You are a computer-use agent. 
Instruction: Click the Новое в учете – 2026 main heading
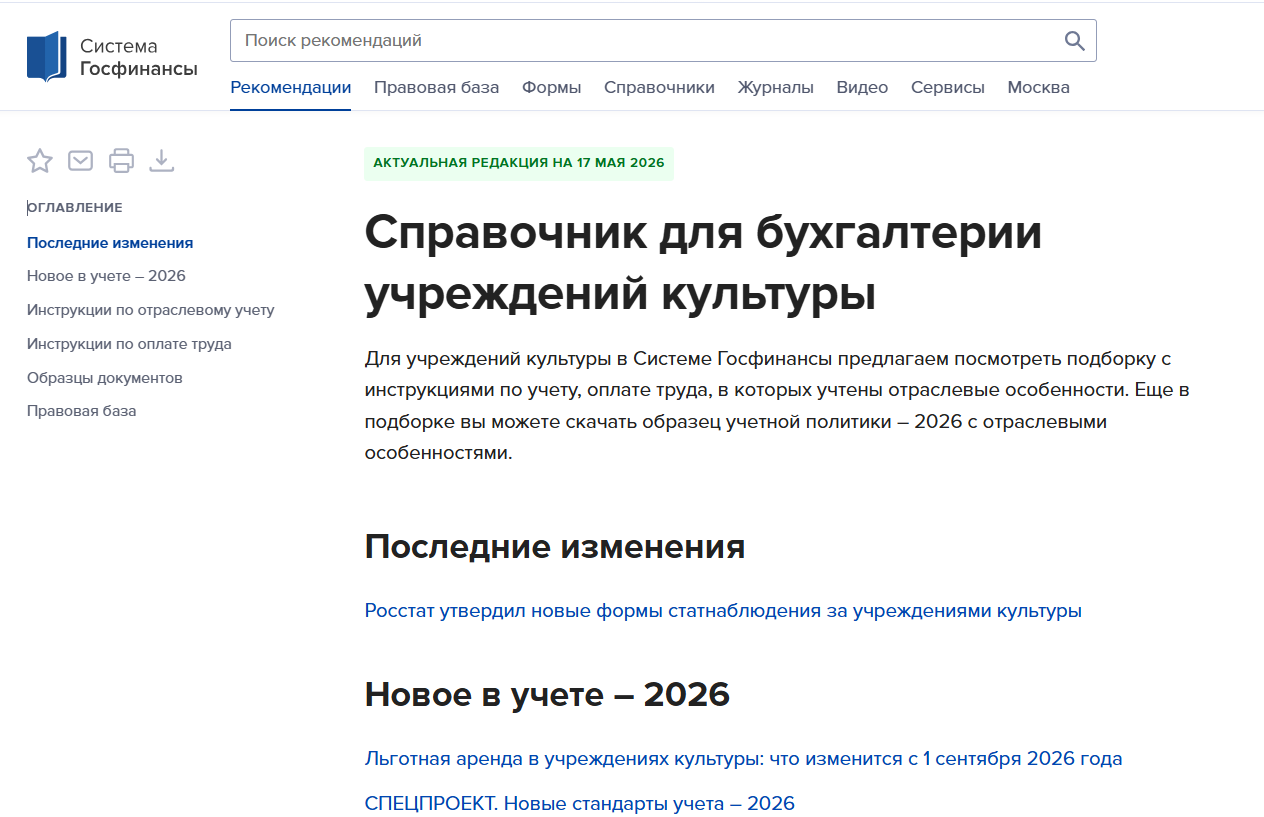point(547,695)
